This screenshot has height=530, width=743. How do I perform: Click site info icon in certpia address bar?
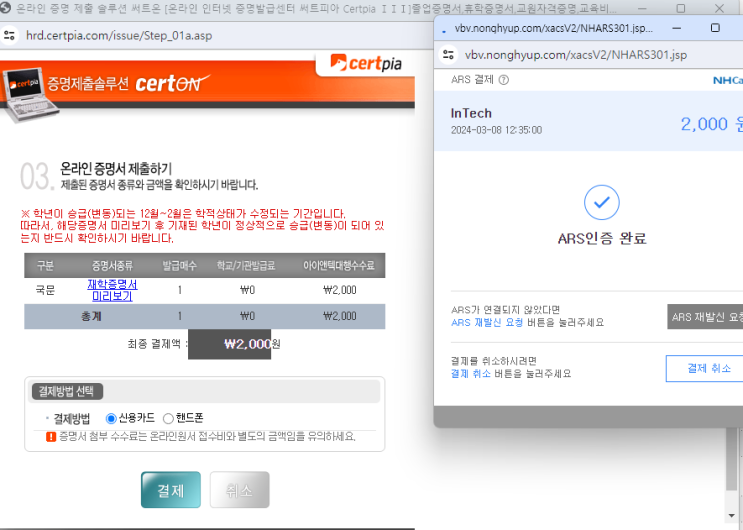pyautogui.click(x=9, y=35)
